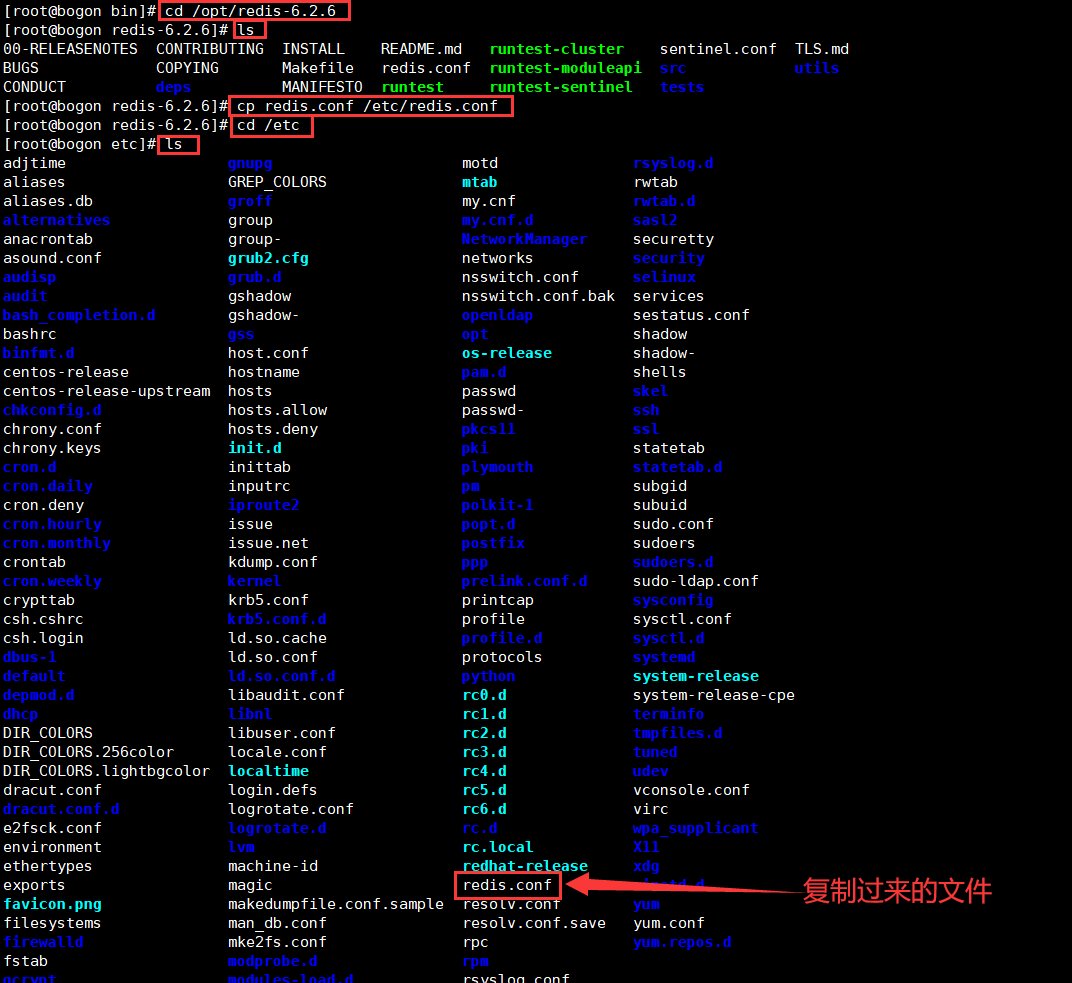Click the GREP_COLORS entry

point(277,183)
